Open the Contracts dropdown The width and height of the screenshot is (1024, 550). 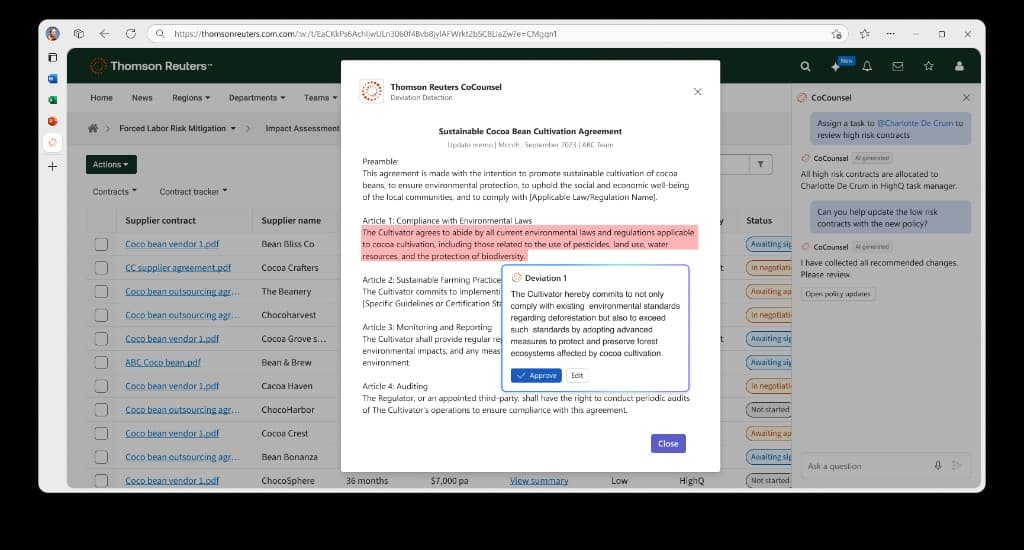(x=114, y=191)
